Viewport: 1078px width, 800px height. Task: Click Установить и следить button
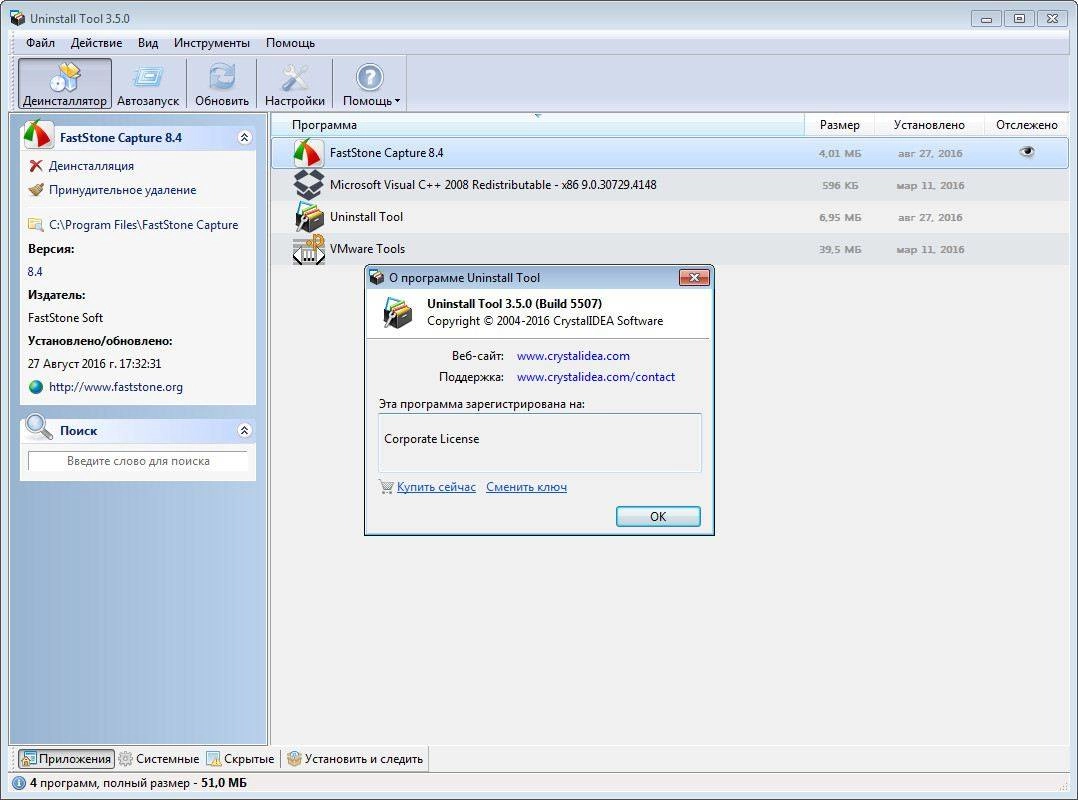355,759
